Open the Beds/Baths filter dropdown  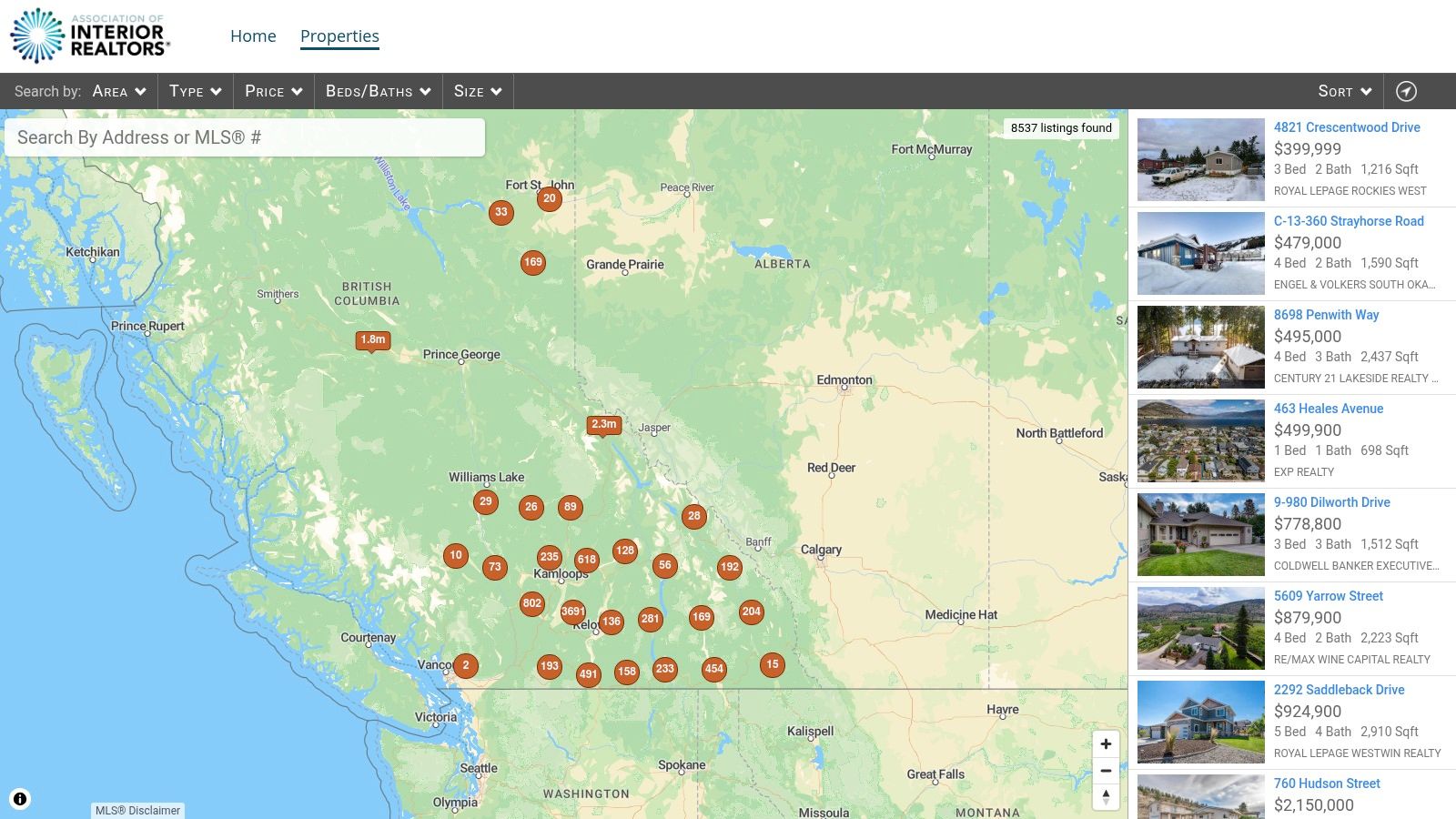pos(378,90)
